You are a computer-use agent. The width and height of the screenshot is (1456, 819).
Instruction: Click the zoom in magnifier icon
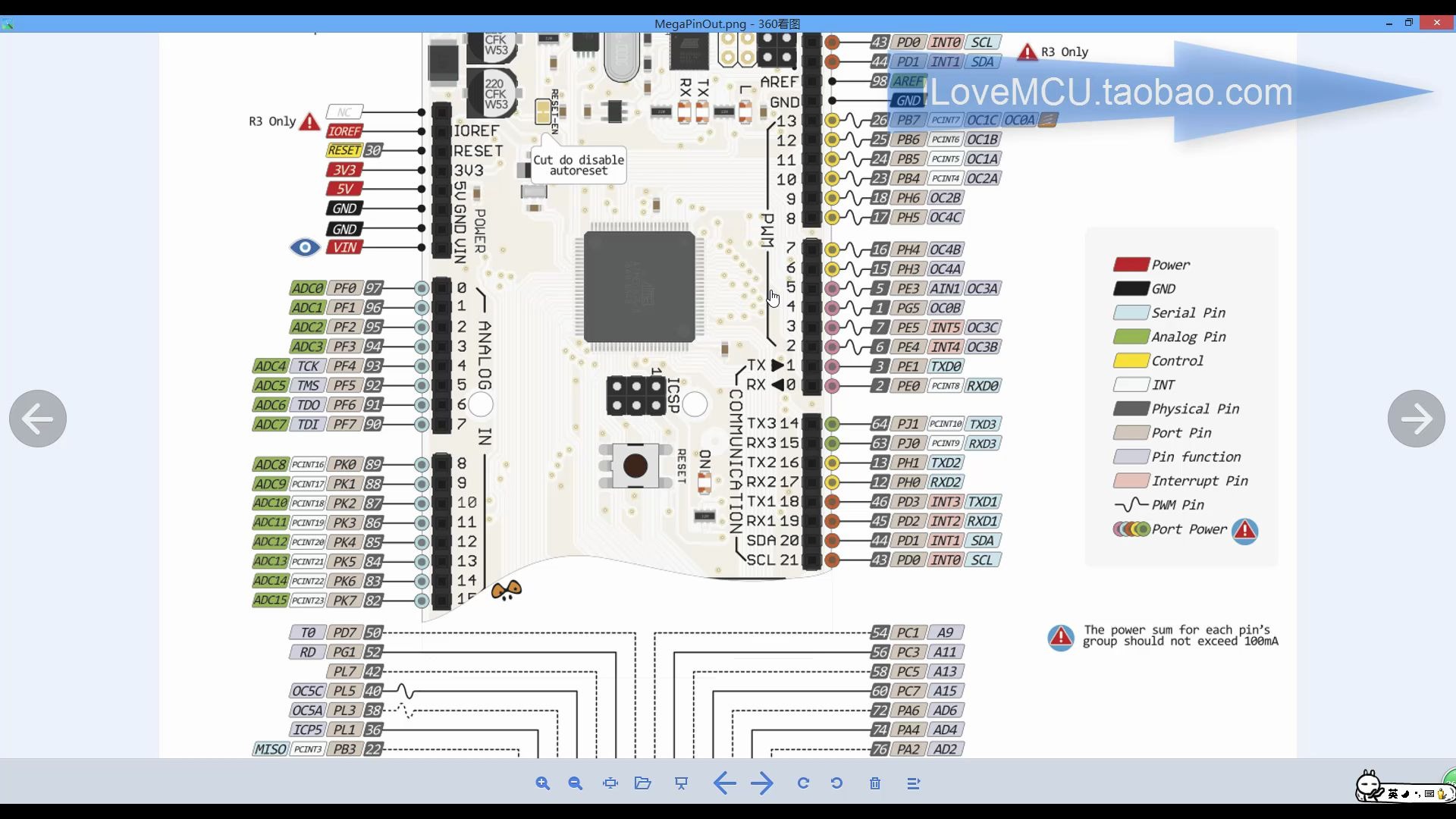[543, 783]
